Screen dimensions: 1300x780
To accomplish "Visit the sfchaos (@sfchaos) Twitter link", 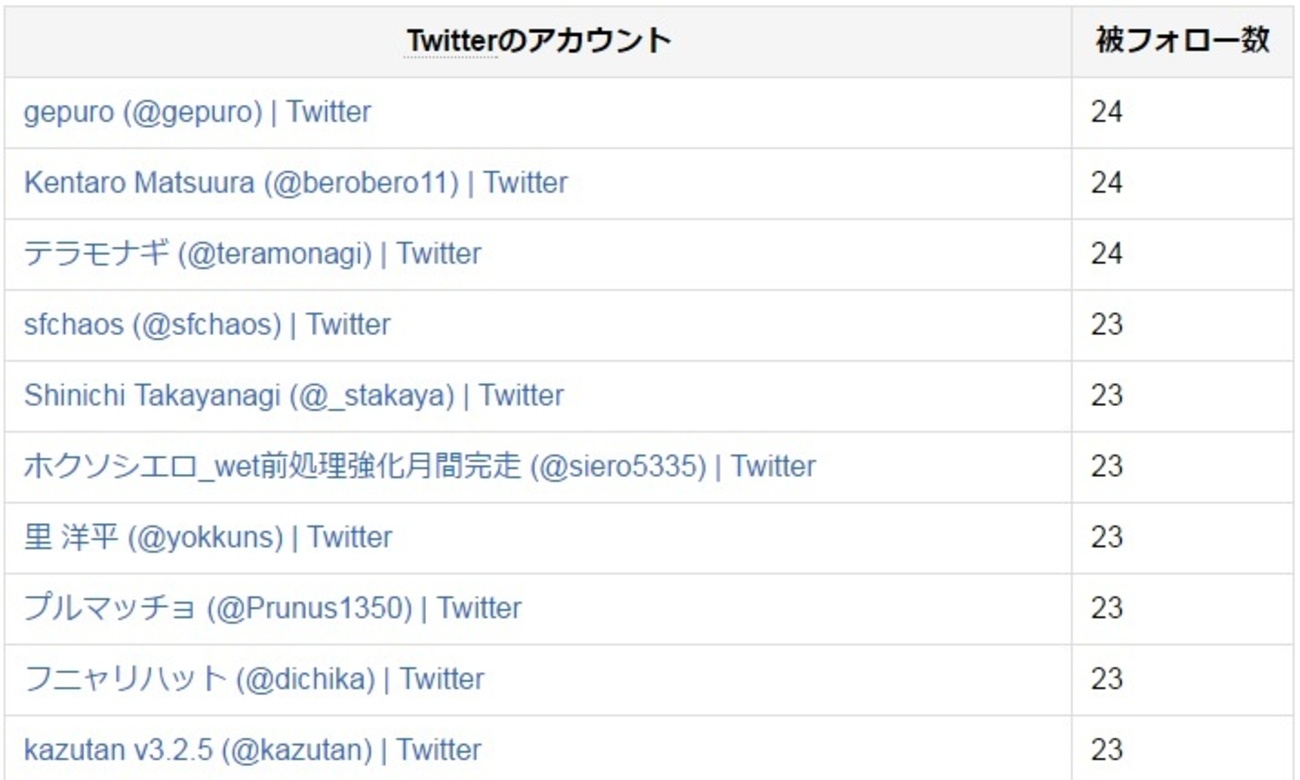I will click(x=207, y=325).
